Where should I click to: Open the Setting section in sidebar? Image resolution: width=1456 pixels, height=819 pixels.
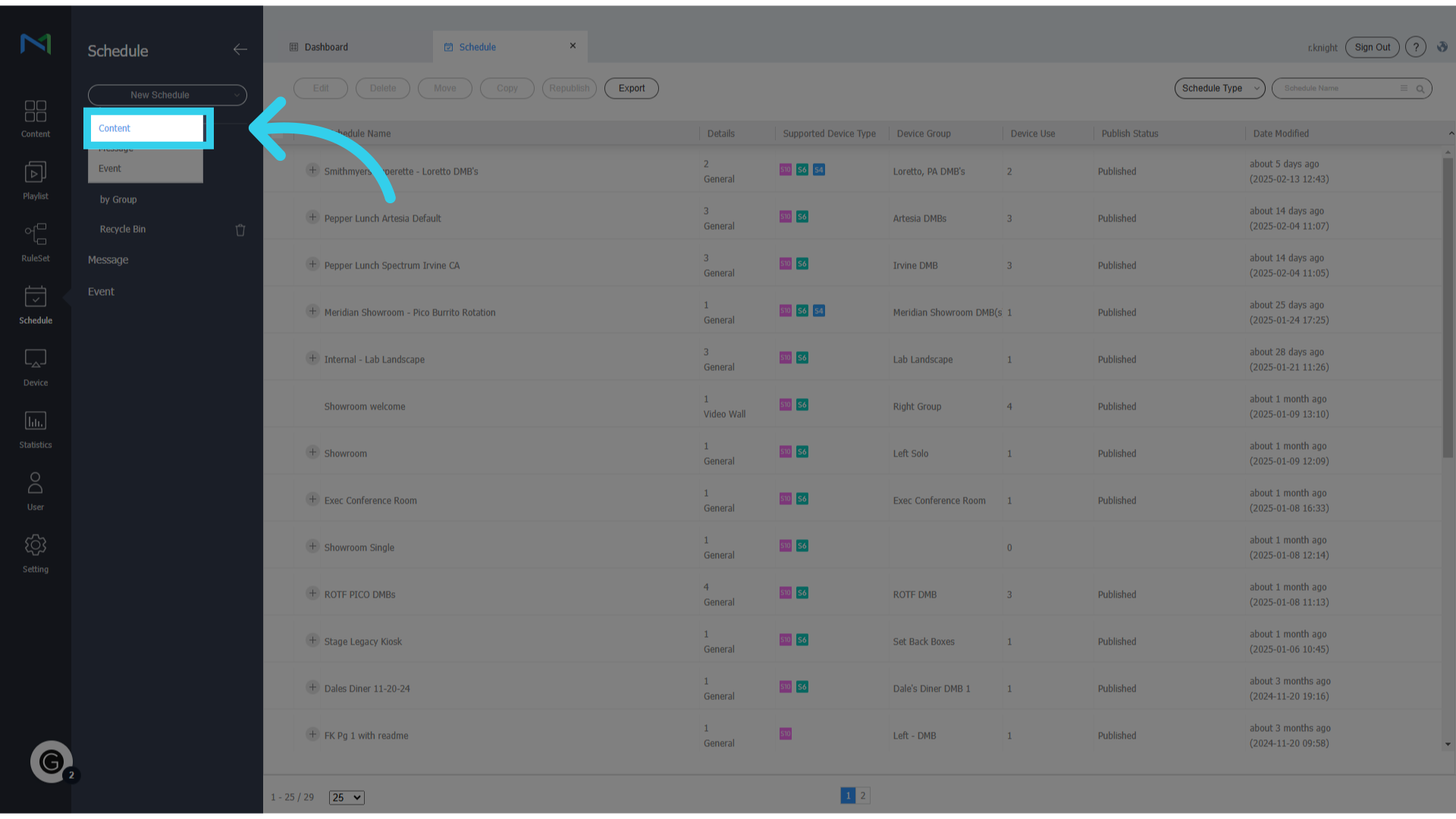pos(36,554)
